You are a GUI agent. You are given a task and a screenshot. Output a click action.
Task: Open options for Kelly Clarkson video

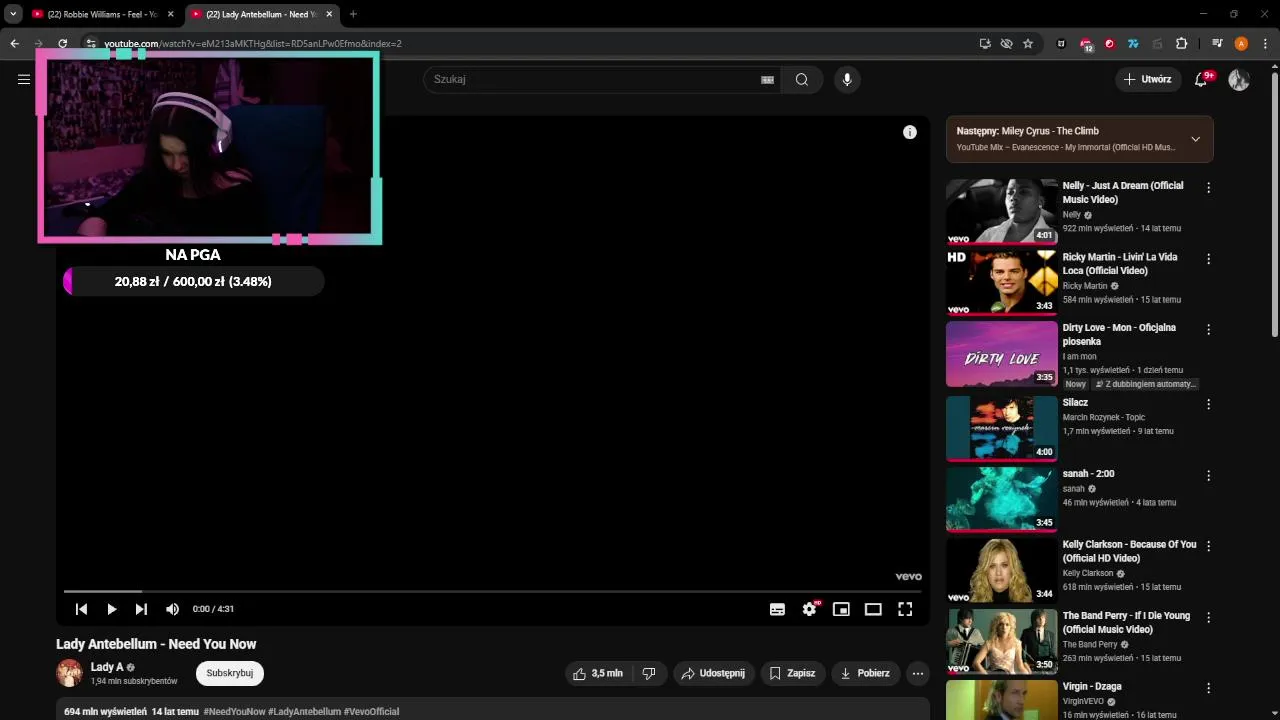pos(1208,547)
